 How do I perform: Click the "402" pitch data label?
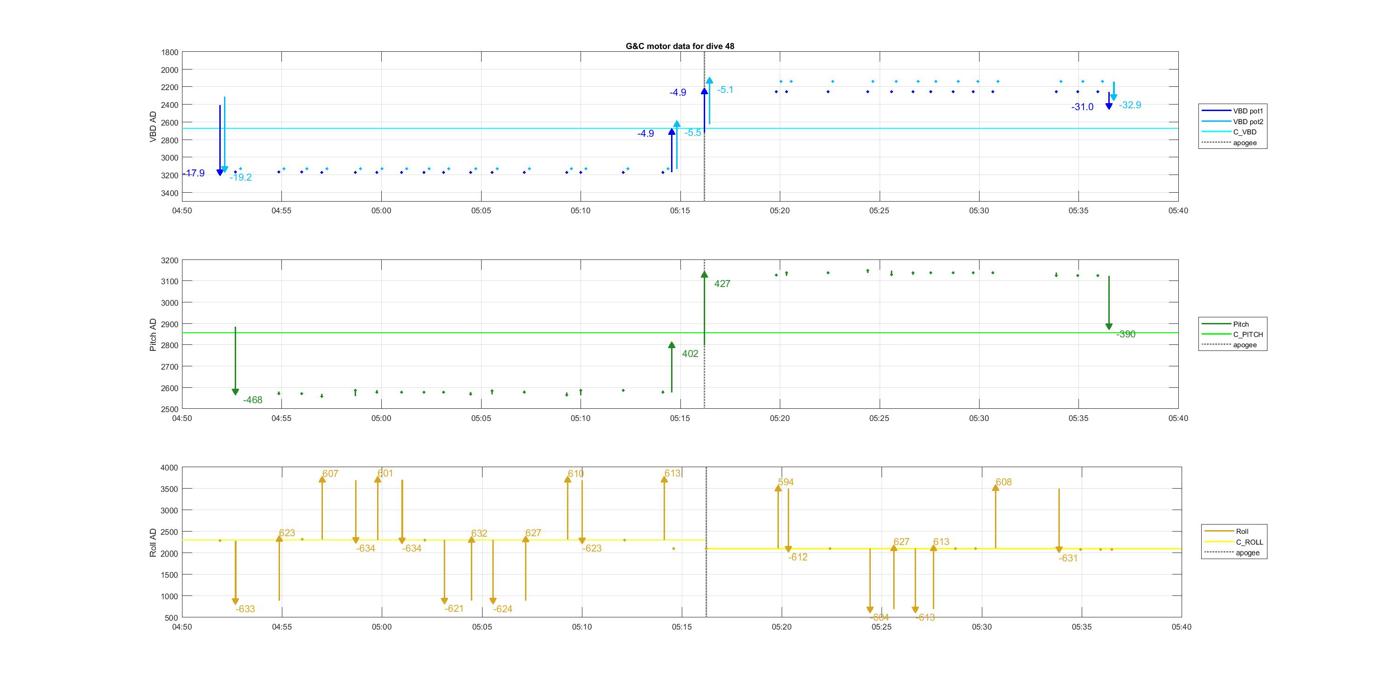pos(690,354)
